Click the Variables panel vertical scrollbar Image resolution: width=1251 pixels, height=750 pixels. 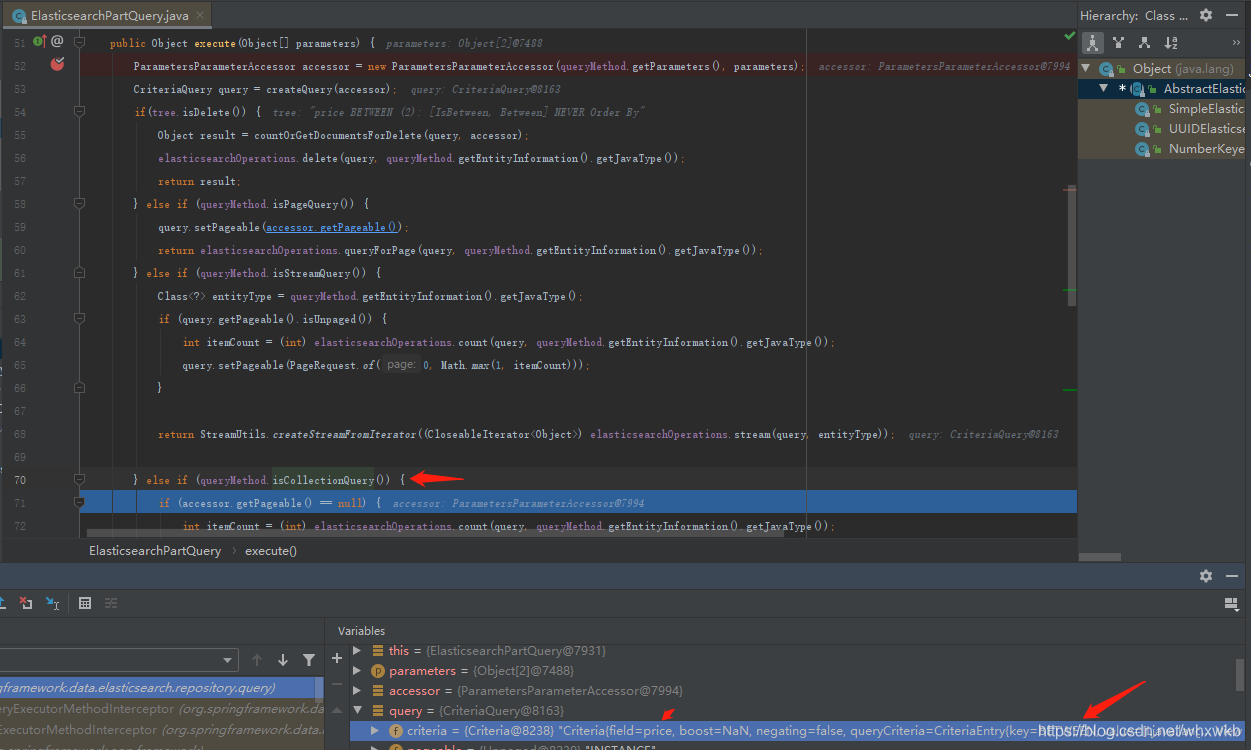click(x=1240, y=677)
